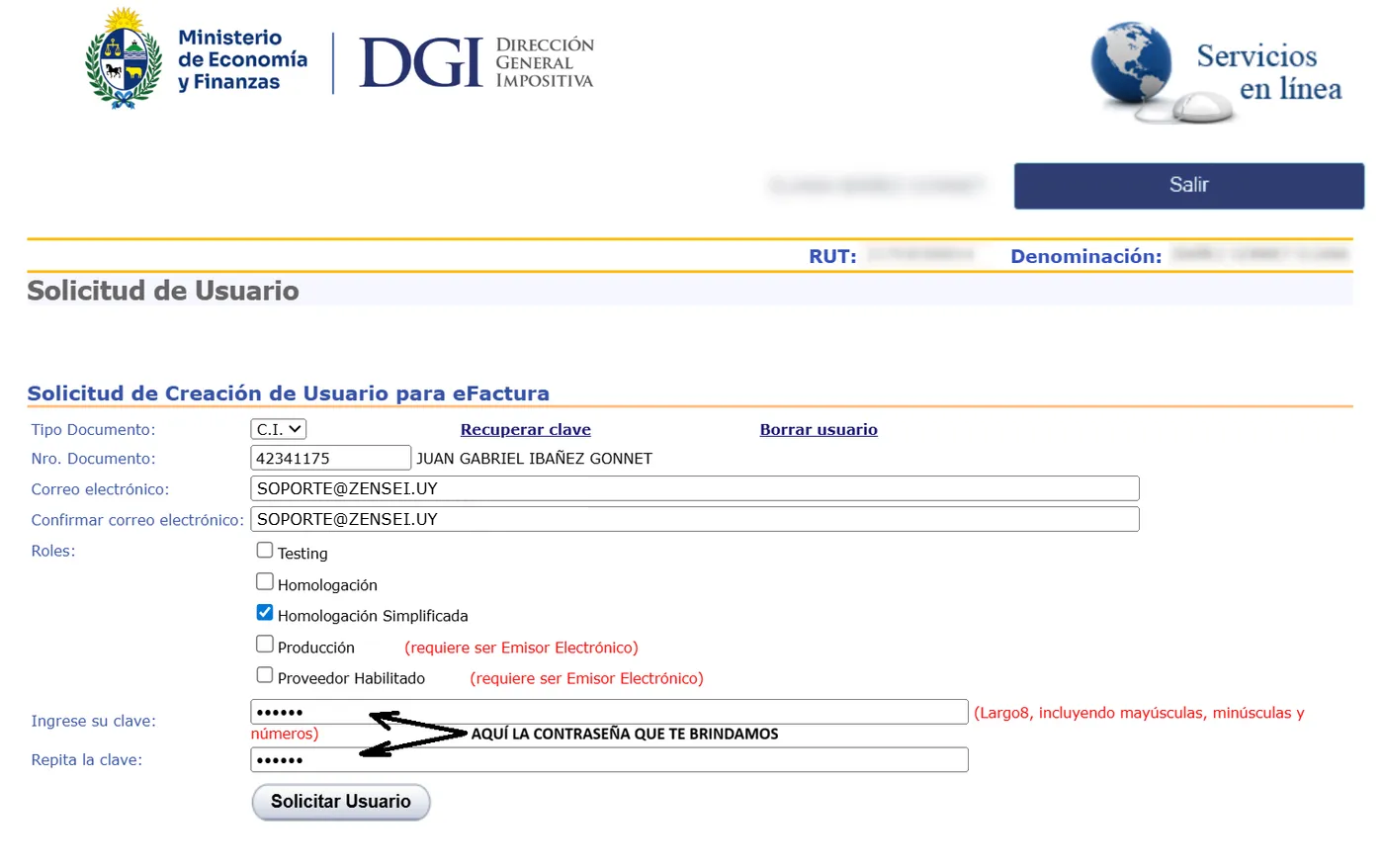Click the Ministerio de Economía y Finanzas text
This screenshot has width=1384, height=868.
point(242,59)
